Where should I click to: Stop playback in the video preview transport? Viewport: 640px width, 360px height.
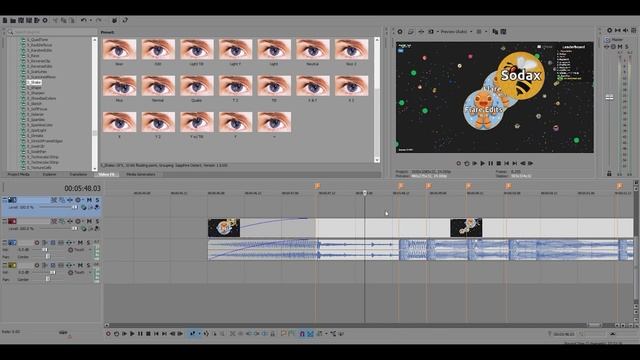(x=498, y=163)
